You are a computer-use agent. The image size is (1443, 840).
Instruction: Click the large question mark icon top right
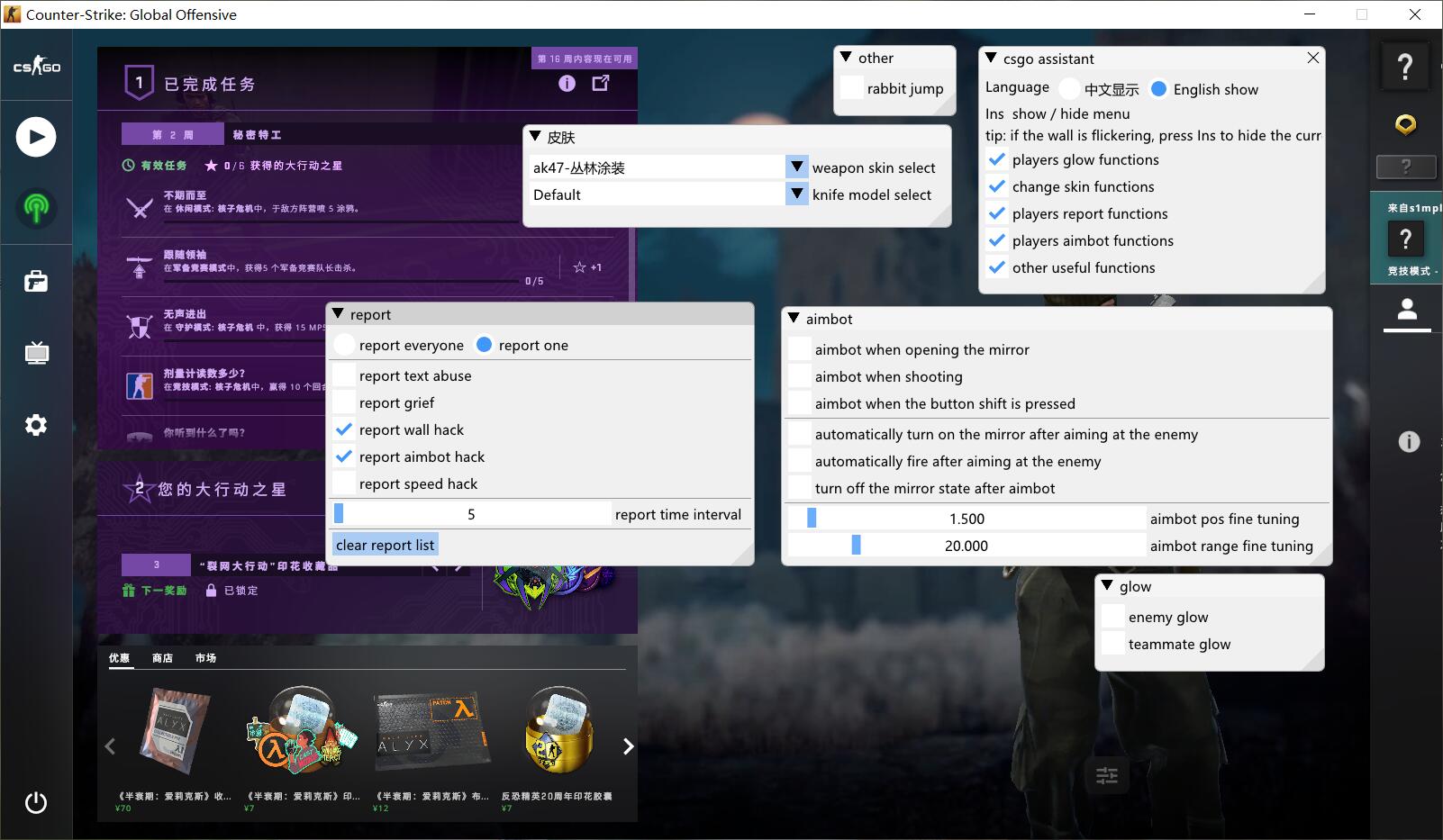click(1405, 67)
